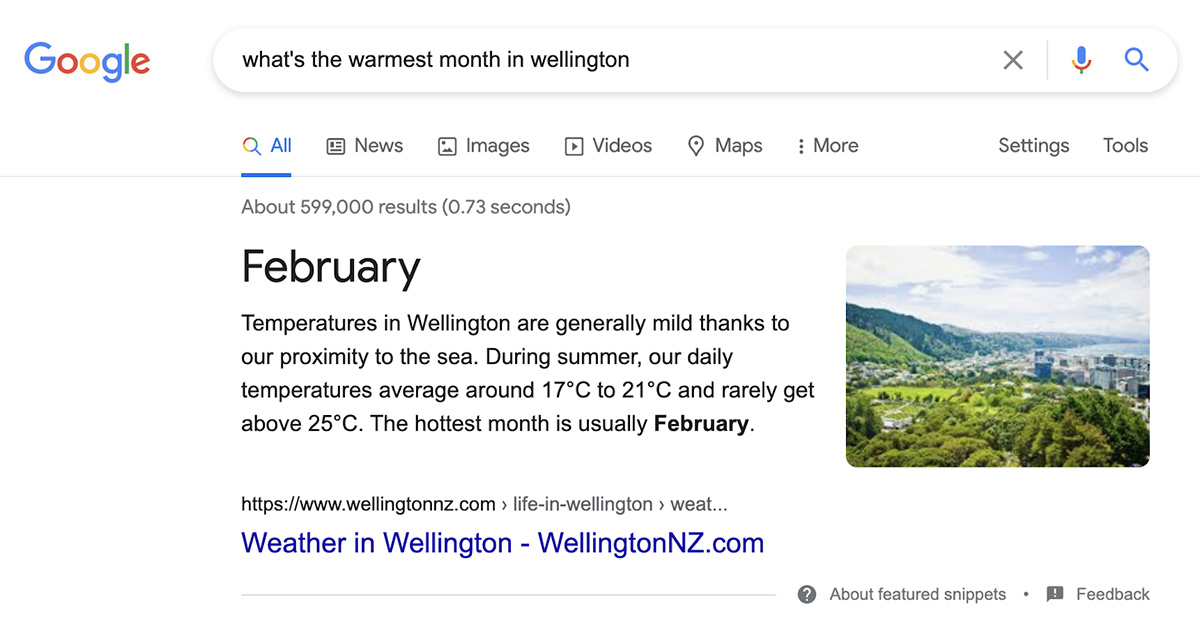The image size is (1200, 632).
Task: Open the Google logo homepage
Action: point(87,61)
